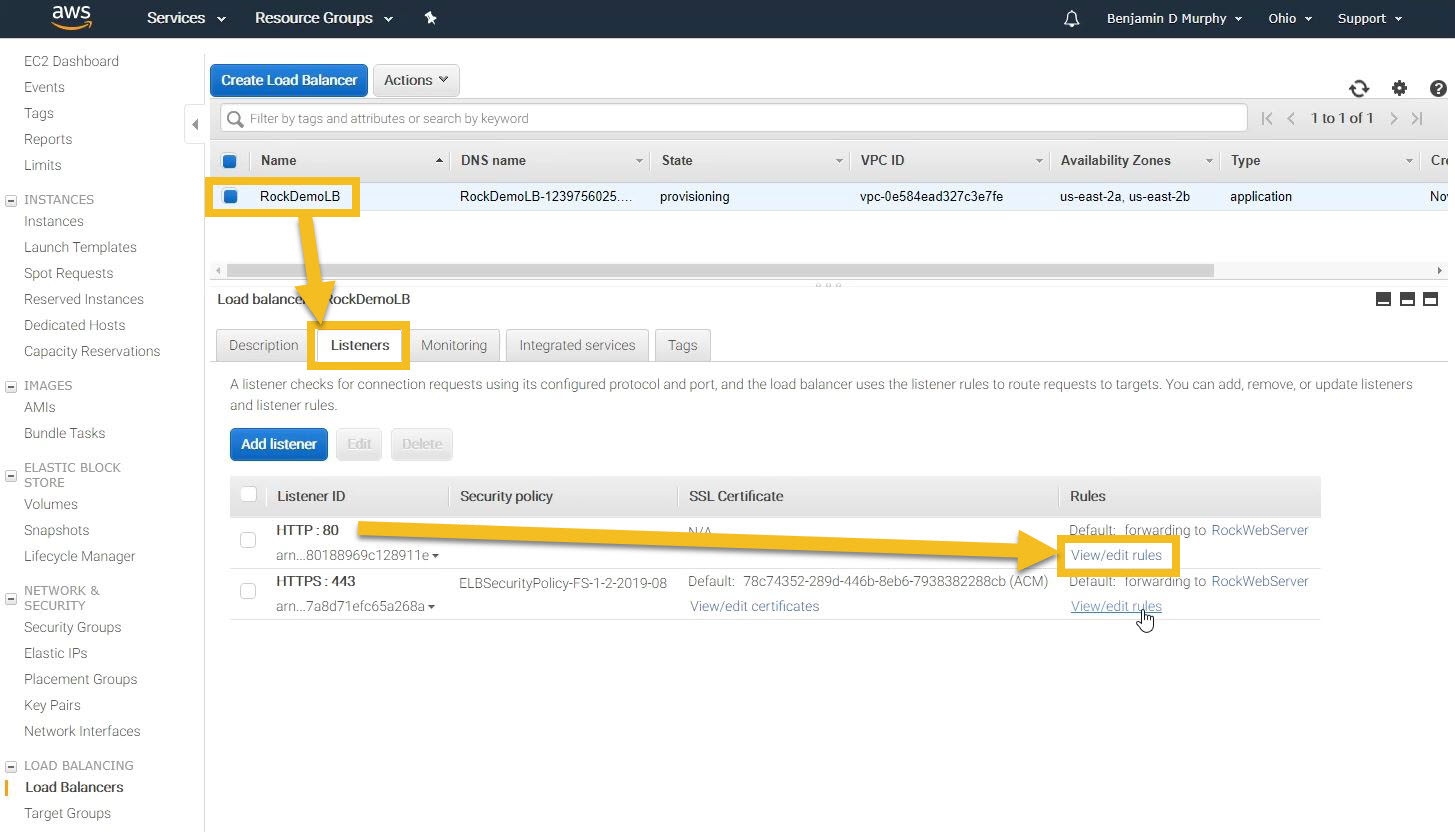Collapse the INSTANCES sidebar section

(x=11, y=200)
